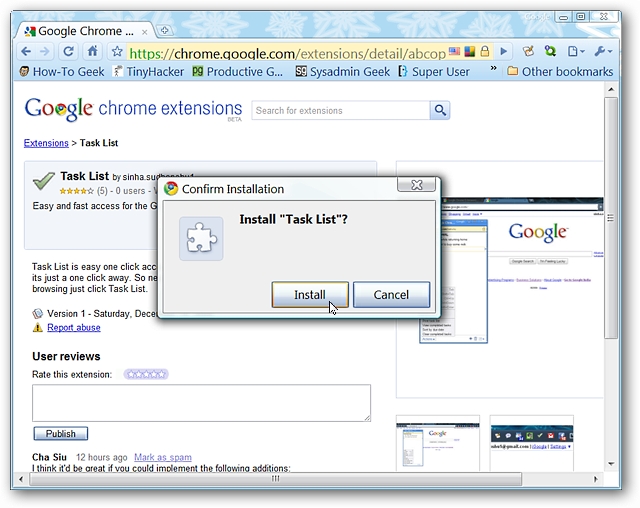
Task: Go to the Home page
Action: coord(93,51)
